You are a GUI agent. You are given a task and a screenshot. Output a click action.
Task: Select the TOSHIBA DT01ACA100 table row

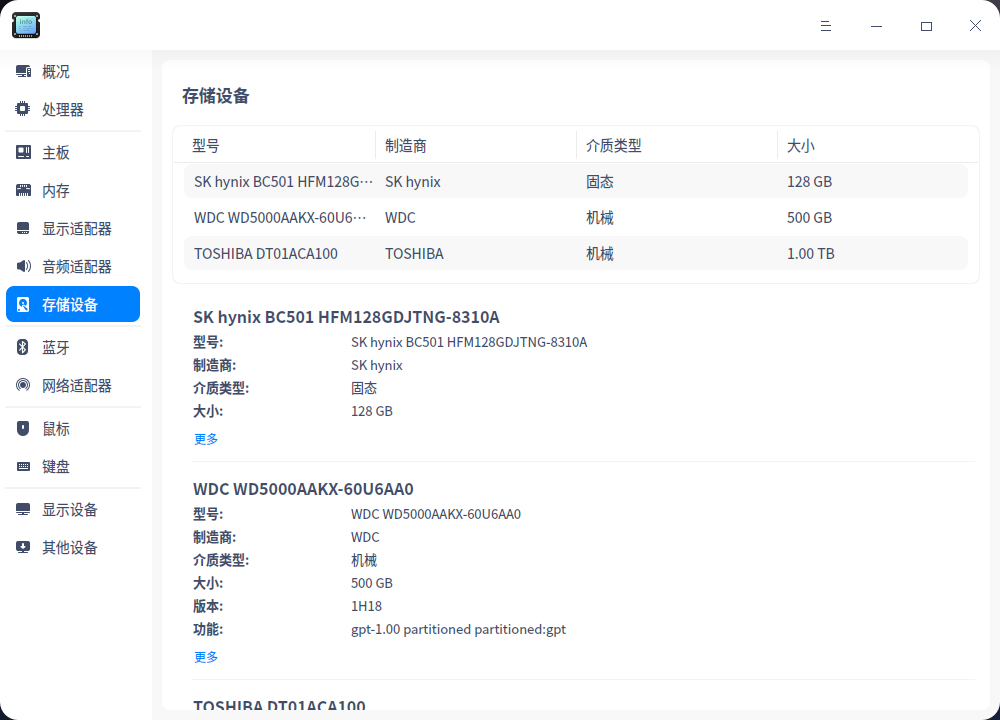(576, 253)
